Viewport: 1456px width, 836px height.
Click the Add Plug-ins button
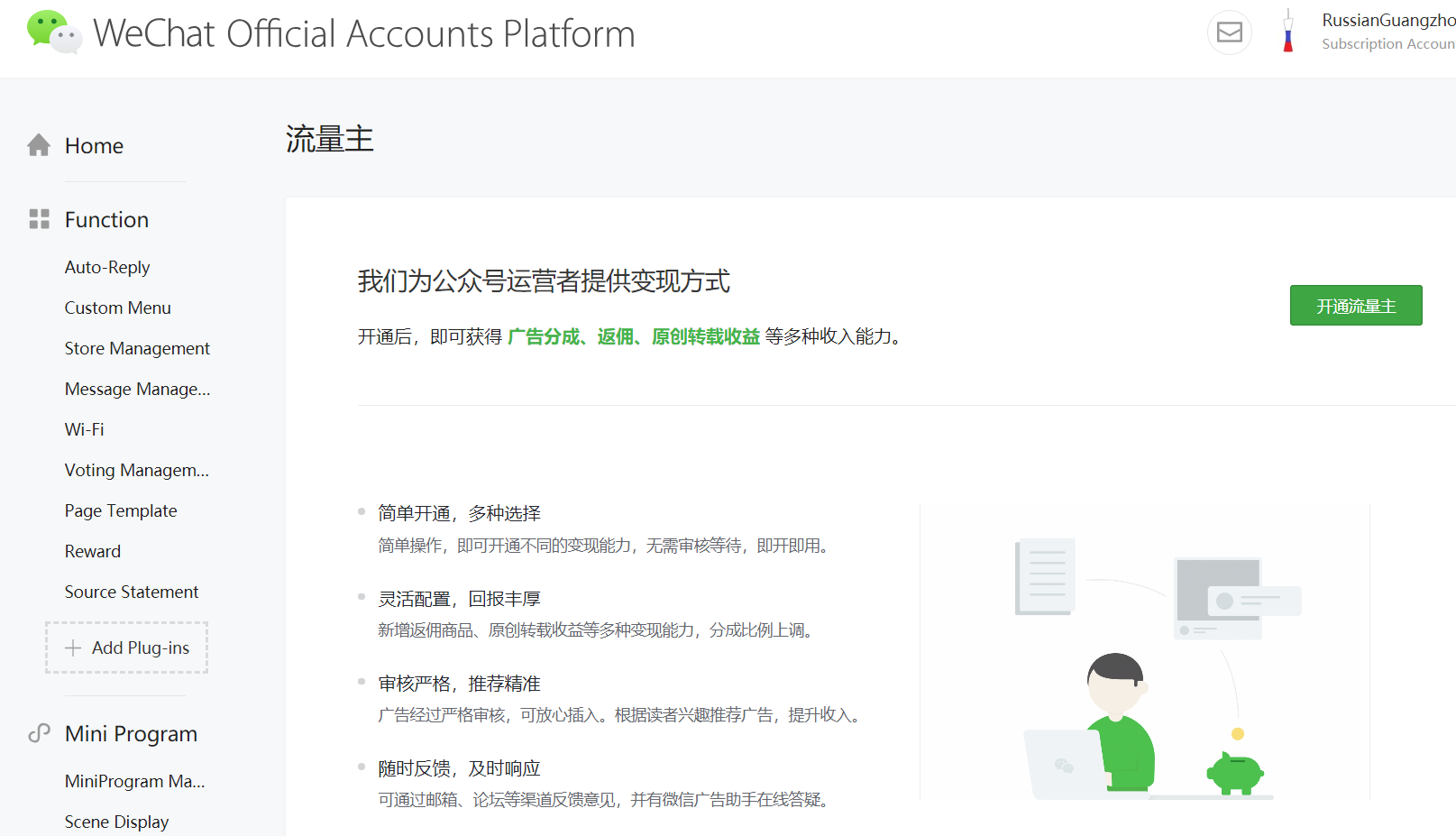[127, 648]
